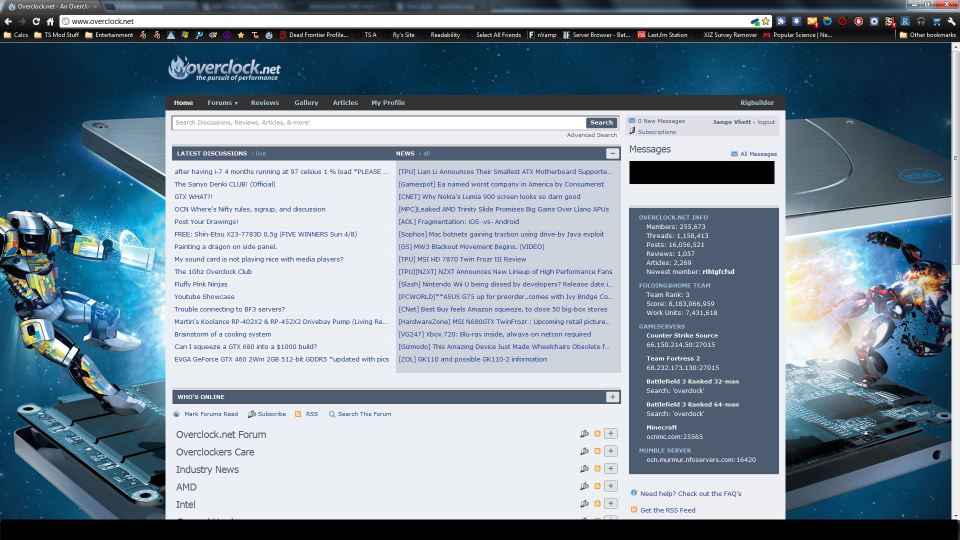Open 'Youtube Showcase' discussion

pos(204,296)
